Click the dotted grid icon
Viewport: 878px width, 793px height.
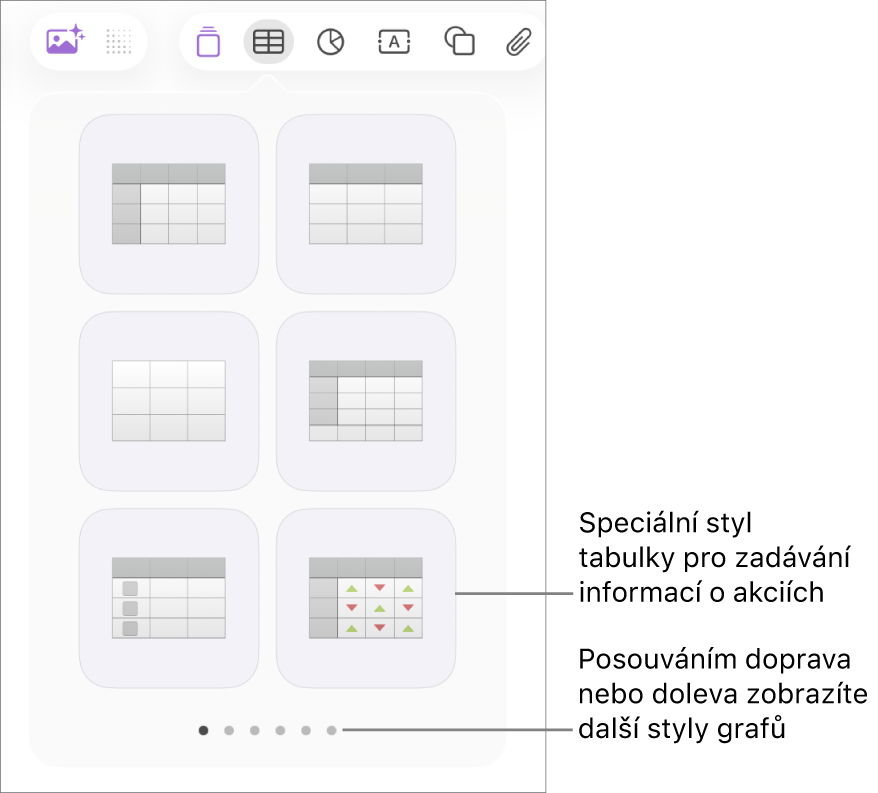click(x=119, y=42)
